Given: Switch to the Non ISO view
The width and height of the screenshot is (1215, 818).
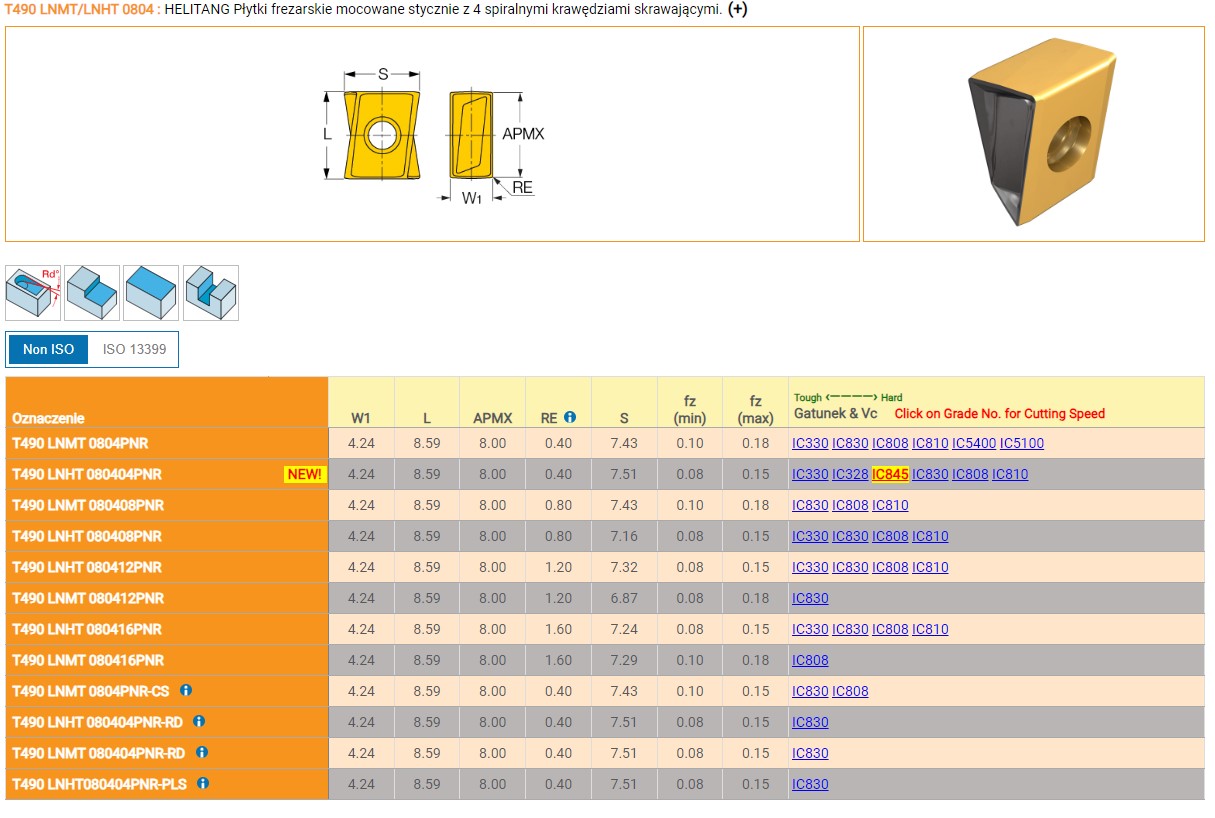Looking at the screenshot, I should pos(49,350).
